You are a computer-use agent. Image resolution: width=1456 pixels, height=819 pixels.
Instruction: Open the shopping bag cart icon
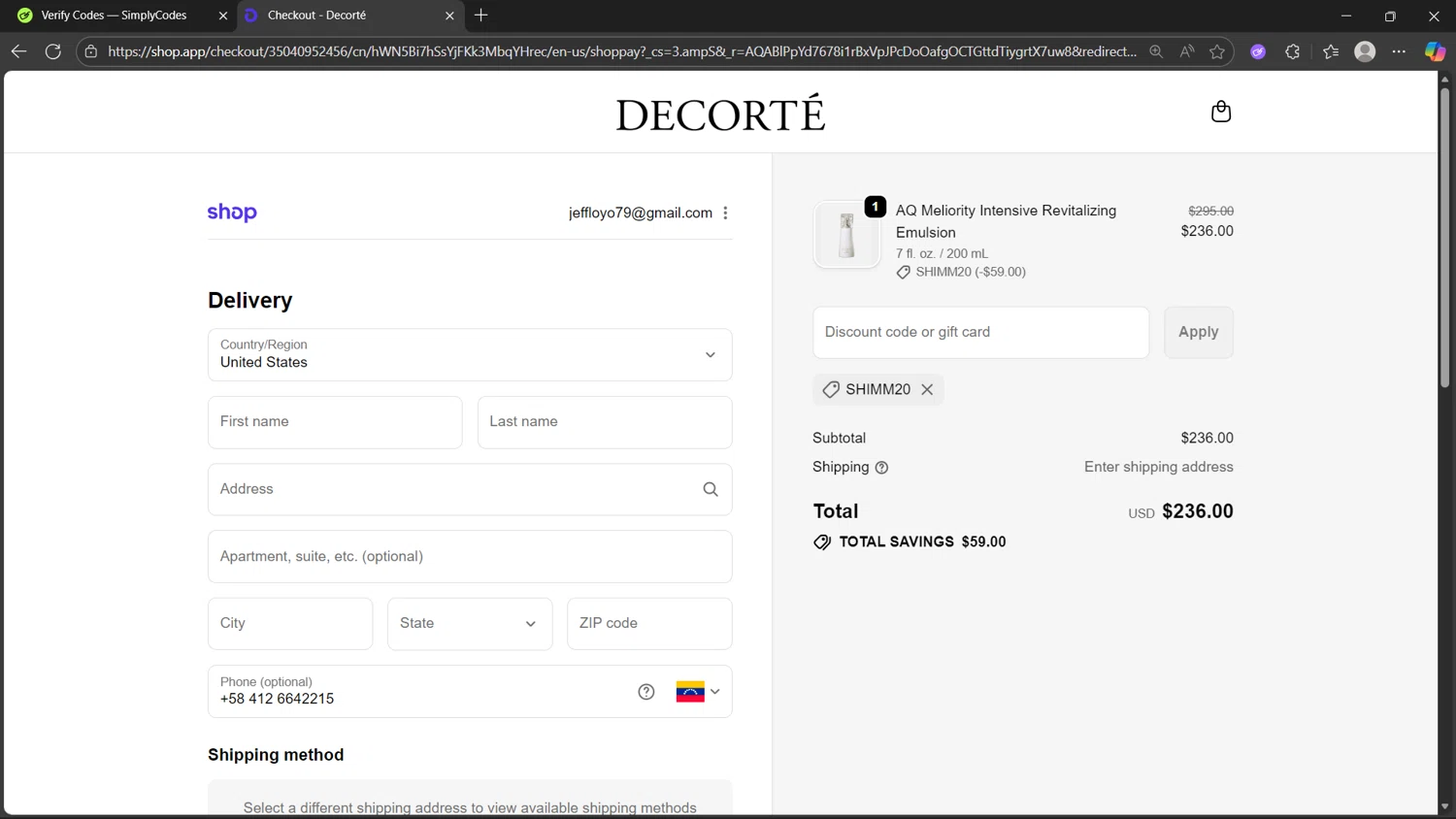(1221, 112)
